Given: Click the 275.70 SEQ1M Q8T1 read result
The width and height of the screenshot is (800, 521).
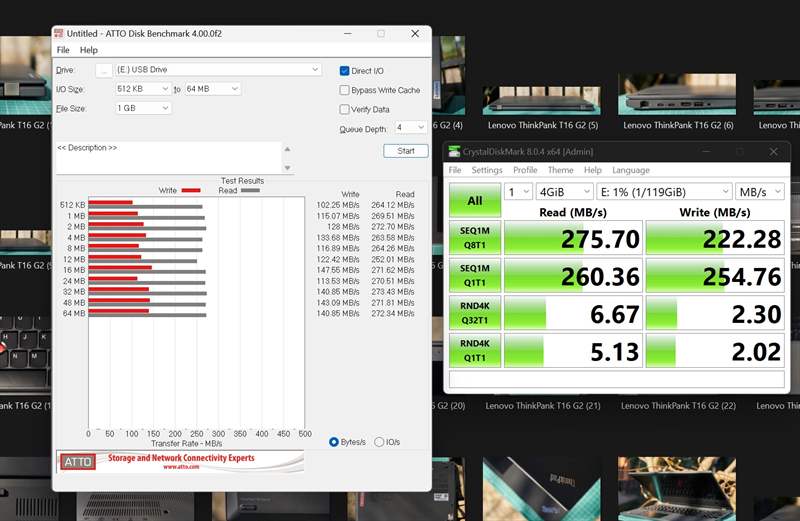Looking at the screenshot, I should (573, 238).
